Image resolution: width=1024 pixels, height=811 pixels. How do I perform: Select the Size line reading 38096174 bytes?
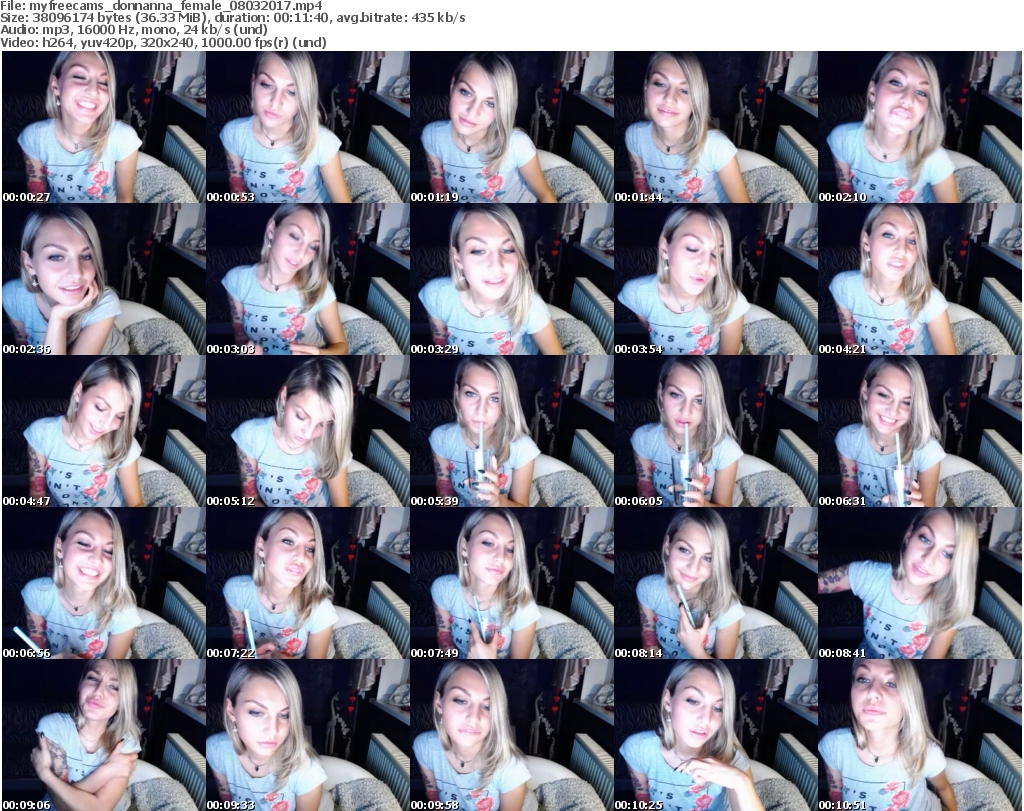(x=233, y=18)
